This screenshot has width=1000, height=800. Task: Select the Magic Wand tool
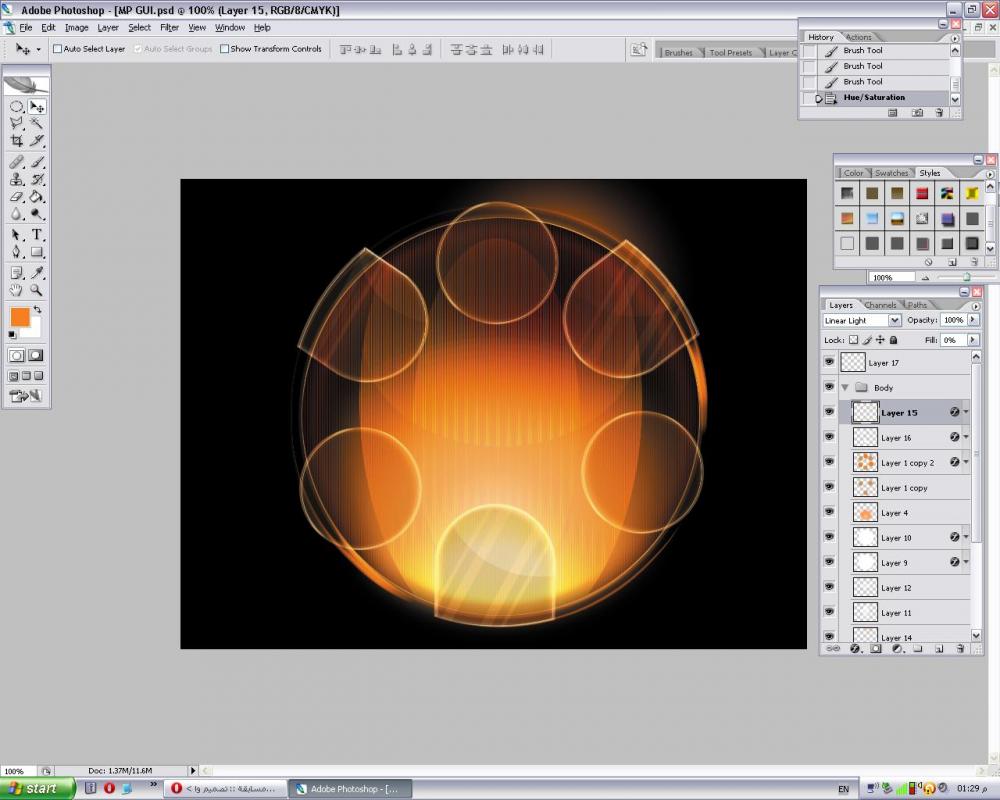tap(36, 123)
